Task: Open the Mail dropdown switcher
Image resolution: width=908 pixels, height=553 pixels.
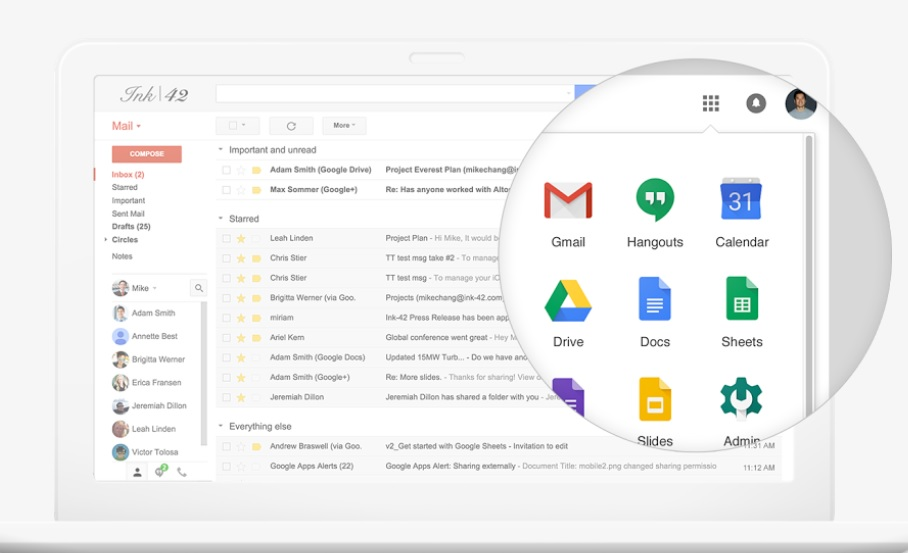Action: (x=126, y=126)
